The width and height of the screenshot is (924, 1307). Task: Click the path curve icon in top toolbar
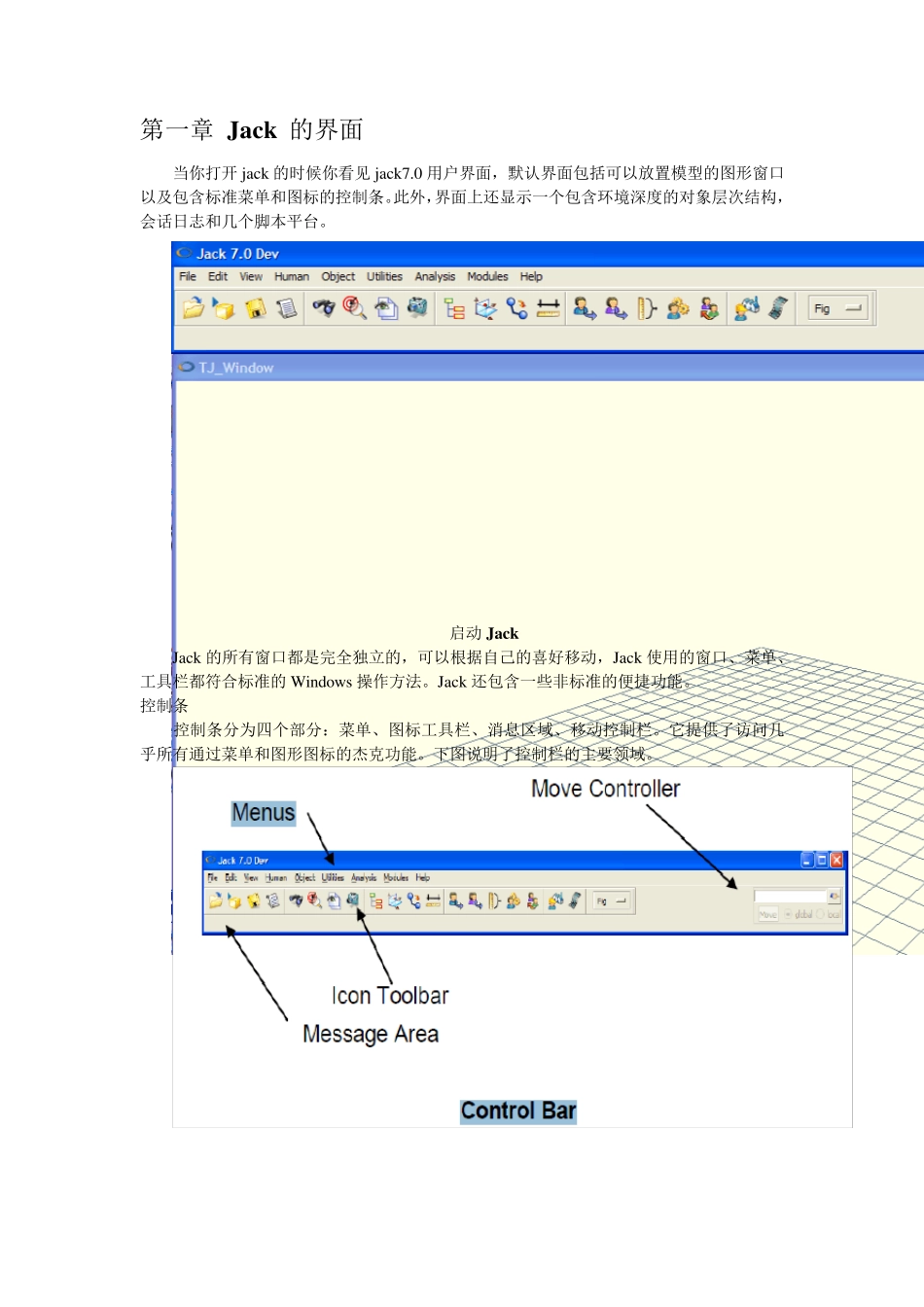[516, 308]
